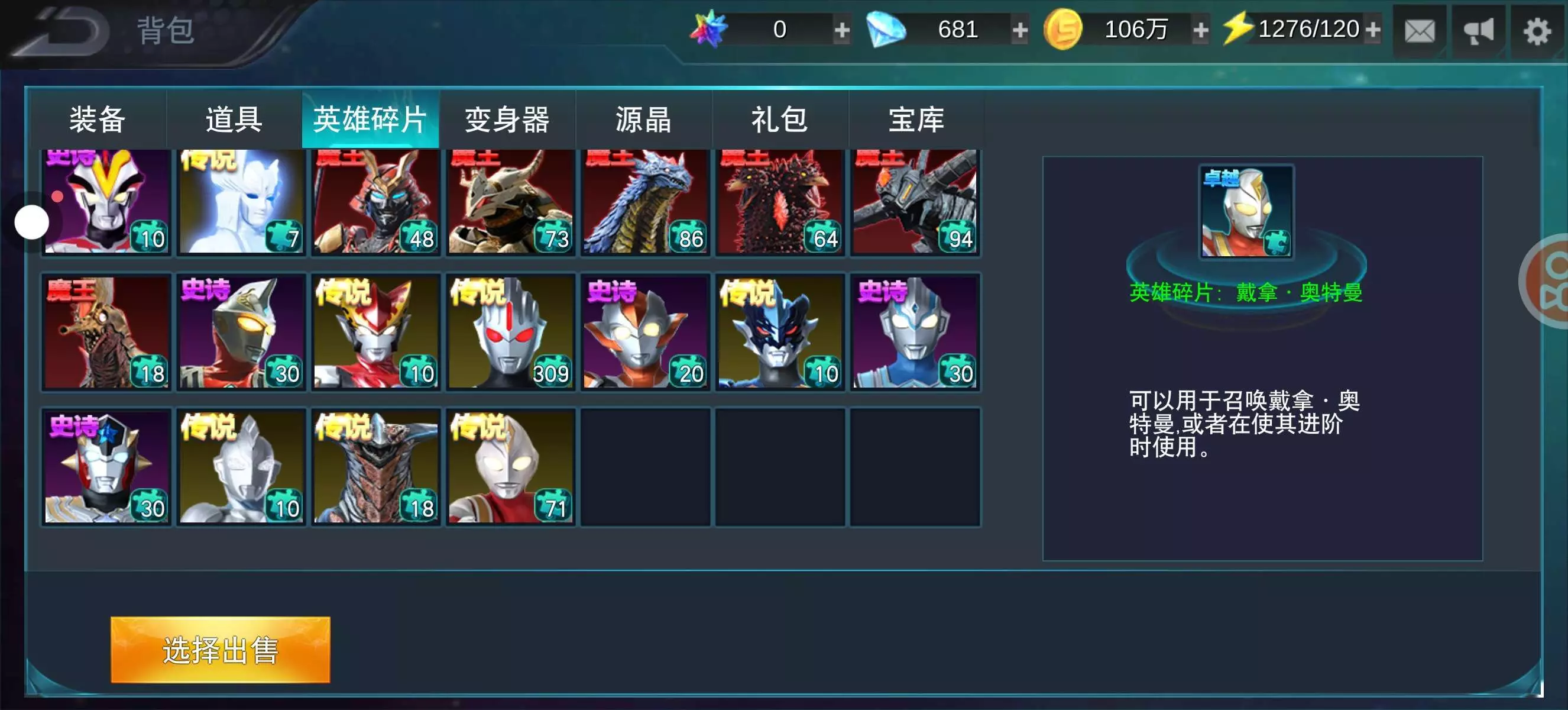The image size is (1568, 710).
Task: Select the 魔王 fragment with count 94
Action: click(915, 201)
